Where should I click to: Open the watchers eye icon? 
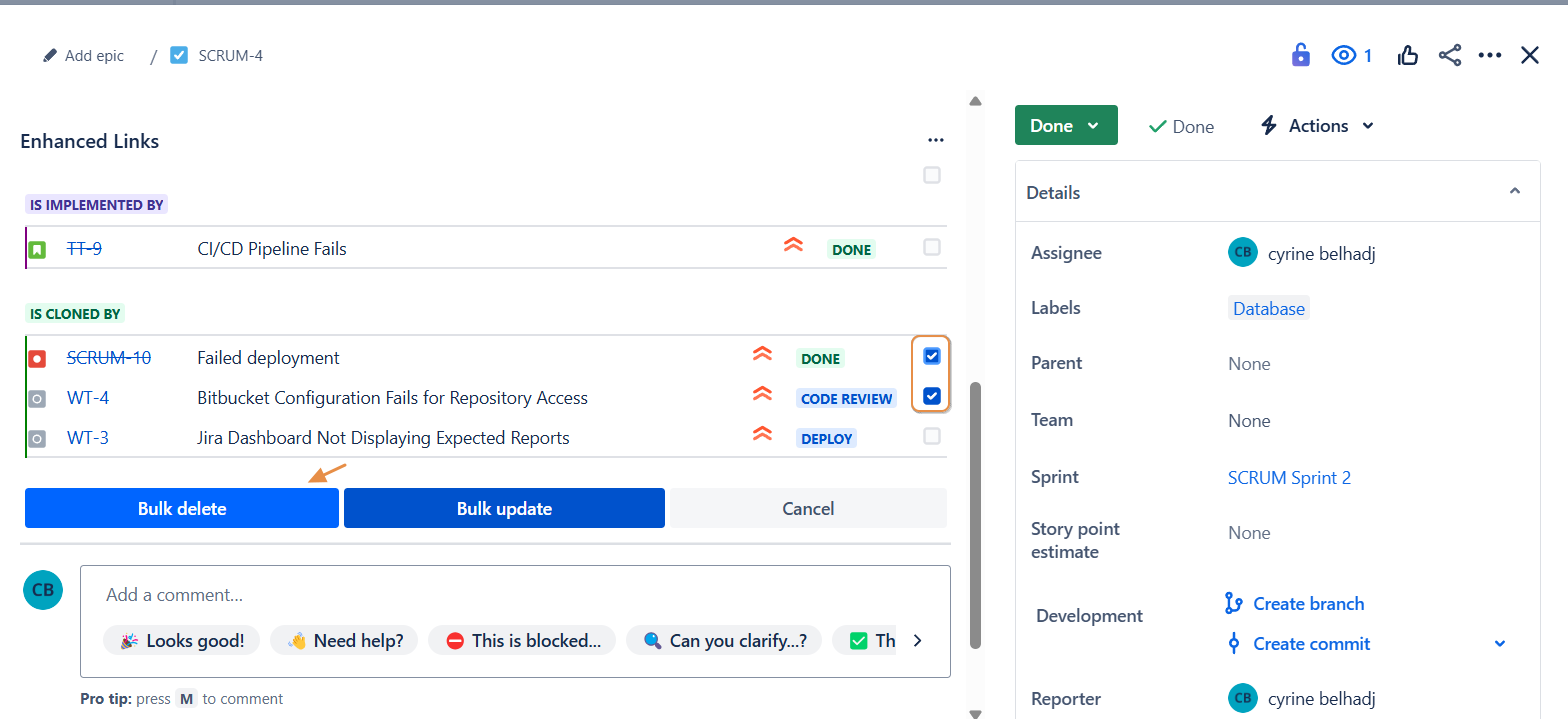1343,55
